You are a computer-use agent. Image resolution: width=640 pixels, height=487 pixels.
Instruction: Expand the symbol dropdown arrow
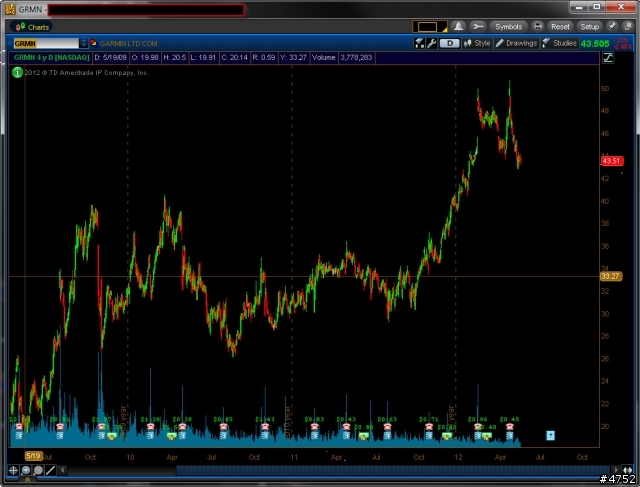tap(84, 43)
